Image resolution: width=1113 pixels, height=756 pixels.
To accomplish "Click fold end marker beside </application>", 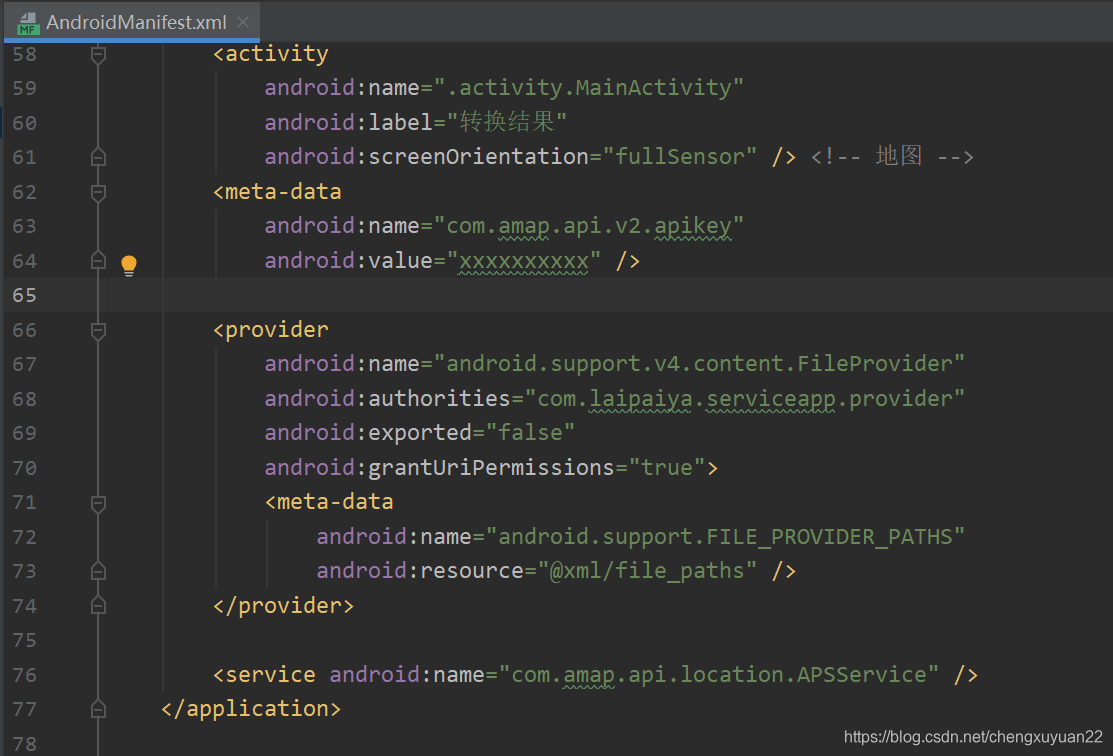I will (99, 709).
